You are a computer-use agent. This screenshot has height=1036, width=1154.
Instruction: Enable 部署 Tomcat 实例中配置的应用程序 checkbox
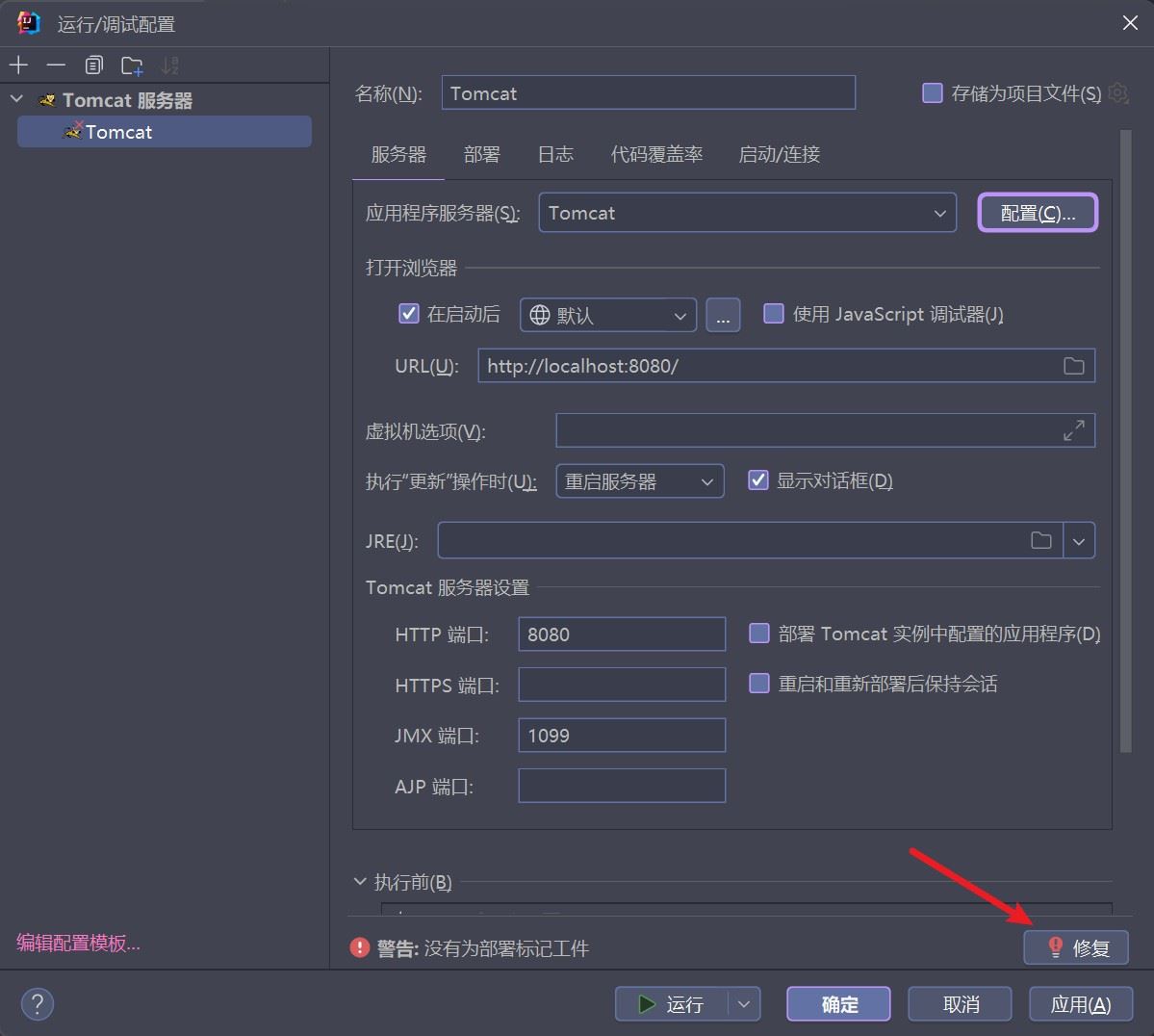pyautogui.click(x=758, y=634)
